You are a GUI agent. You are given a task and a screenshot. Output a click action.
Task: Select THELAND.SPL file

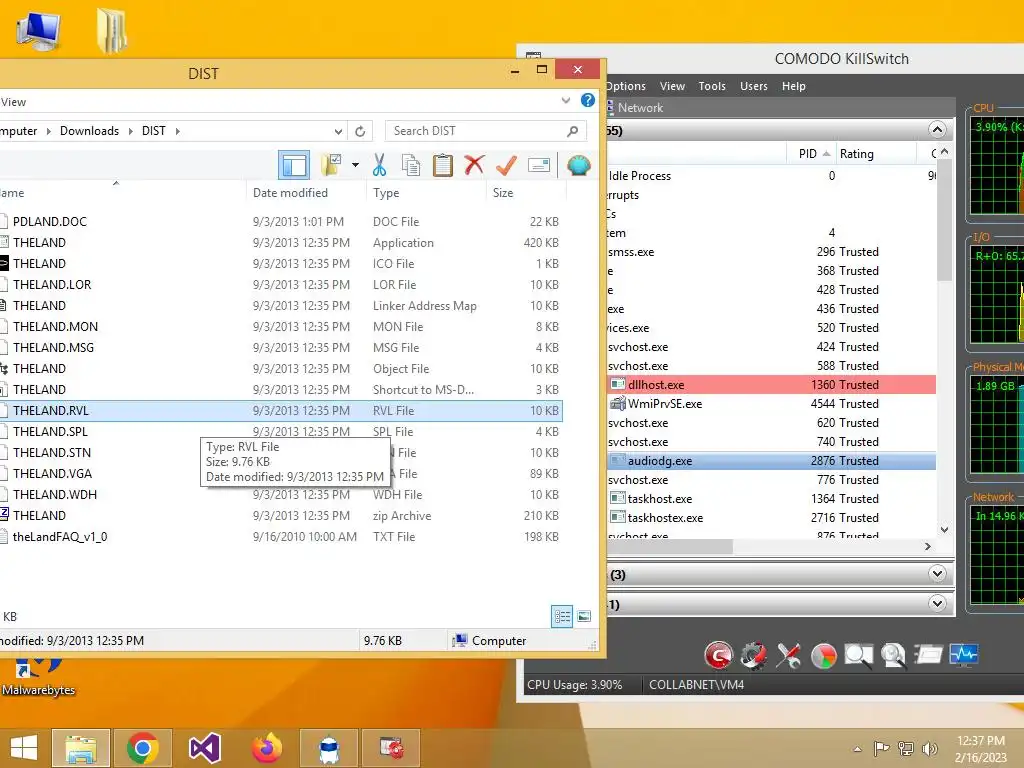pos(281,432)
